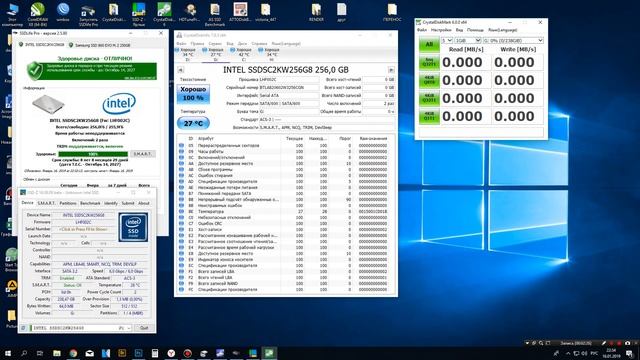Open the Настройки menu in CrystalDiskMark
Image resolution: width=640 pixels, height=360 pixels.
tap(441, 30)
